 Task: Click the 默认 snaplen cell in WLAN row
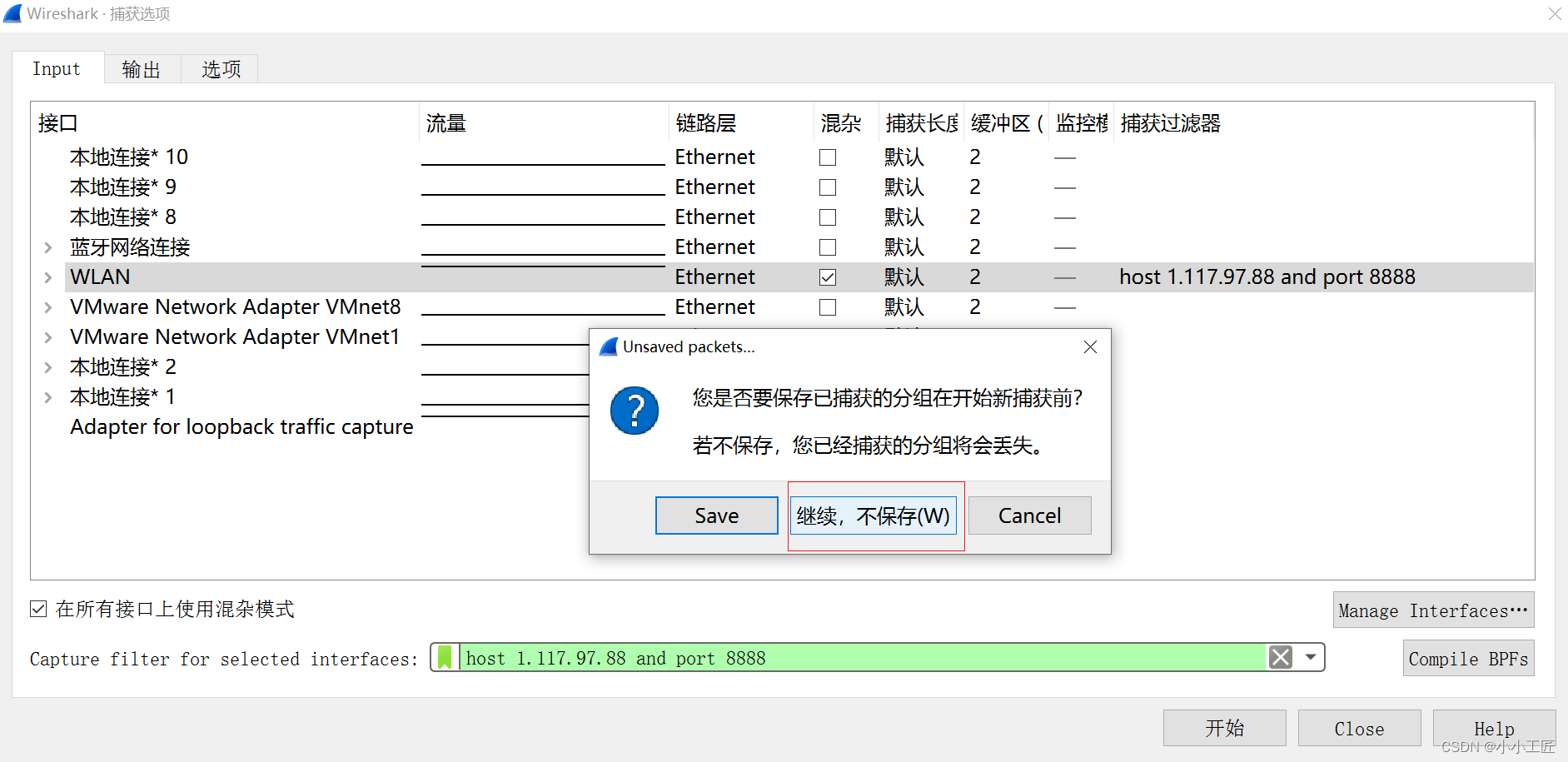[904, 276]
